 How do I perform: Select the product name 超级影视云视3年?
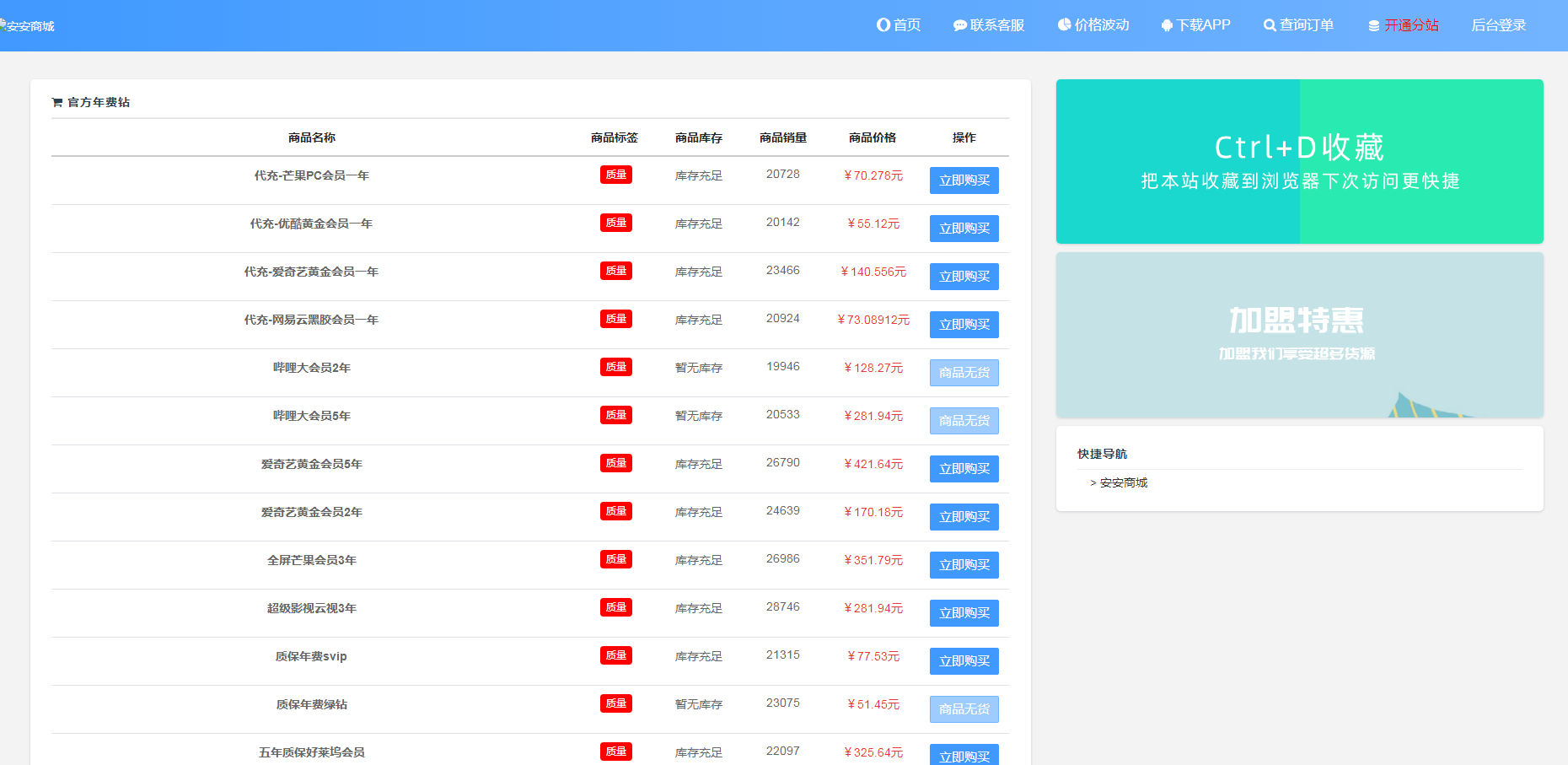coord(311,608)
